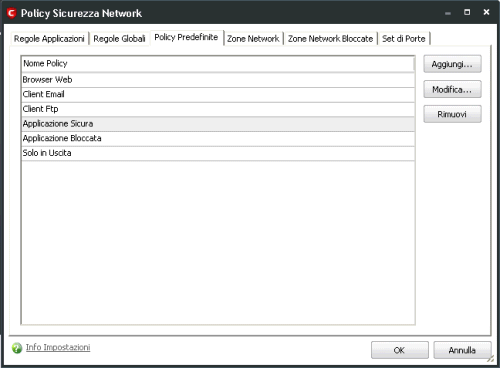Minimize the Policy Sicurezza Network window

click(x=448, y=13)
